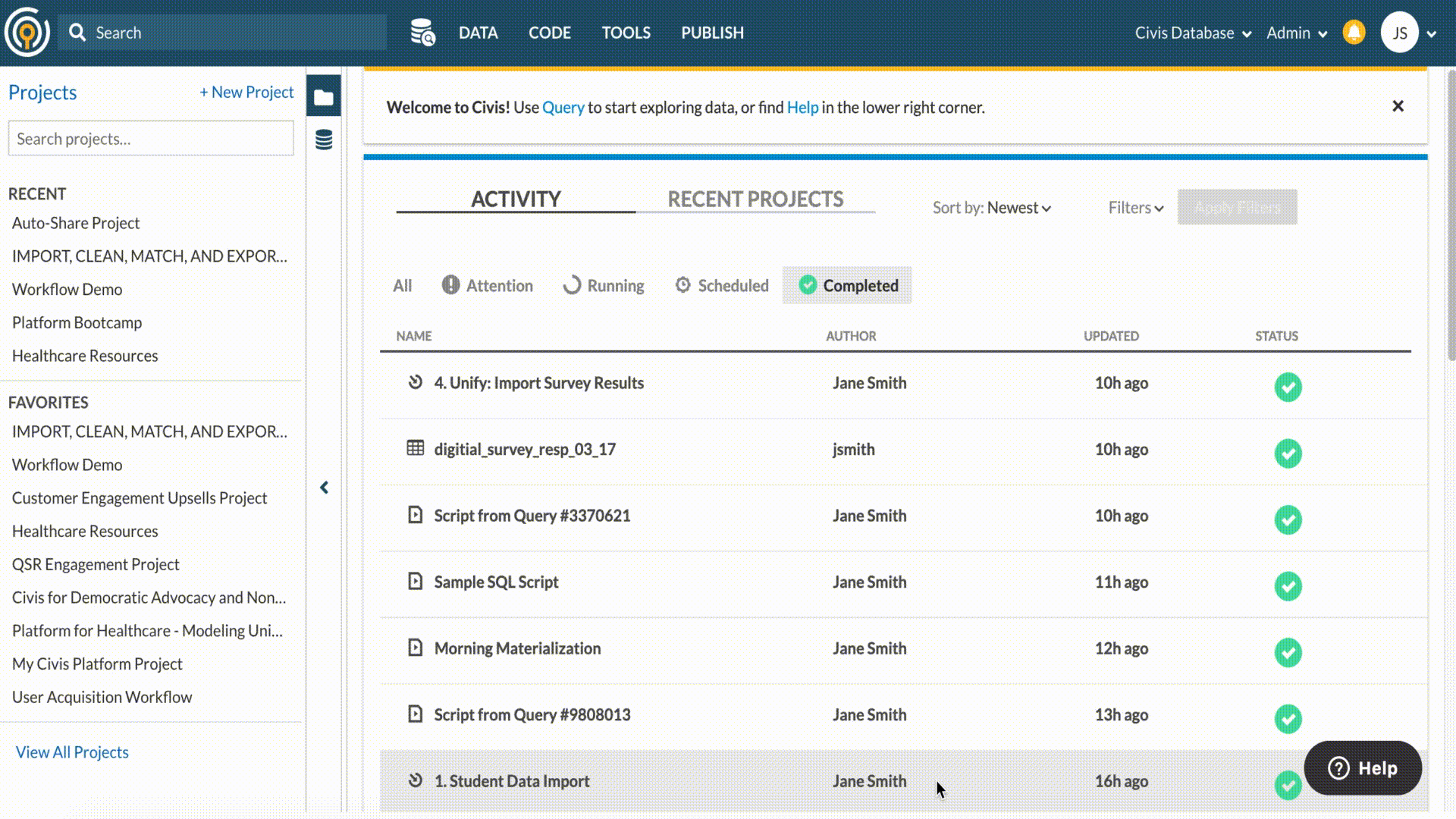Open the notifications bell

coord(1354,33)
